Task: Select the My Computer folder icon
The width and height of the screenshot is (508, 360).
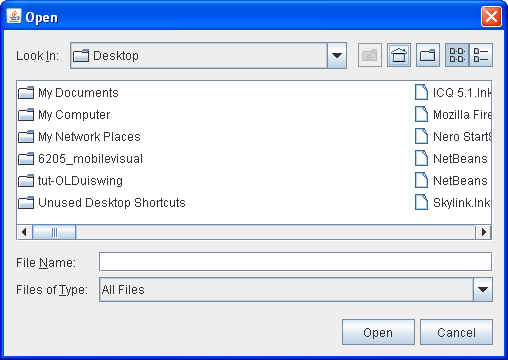Action: pos(26,115)
